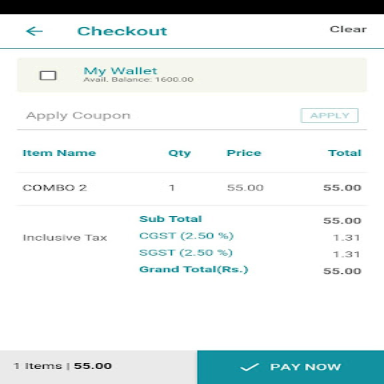384x384 pixels.
Task: Click the Qty column header
Action: pyautogui.click(x=179, y=153)
